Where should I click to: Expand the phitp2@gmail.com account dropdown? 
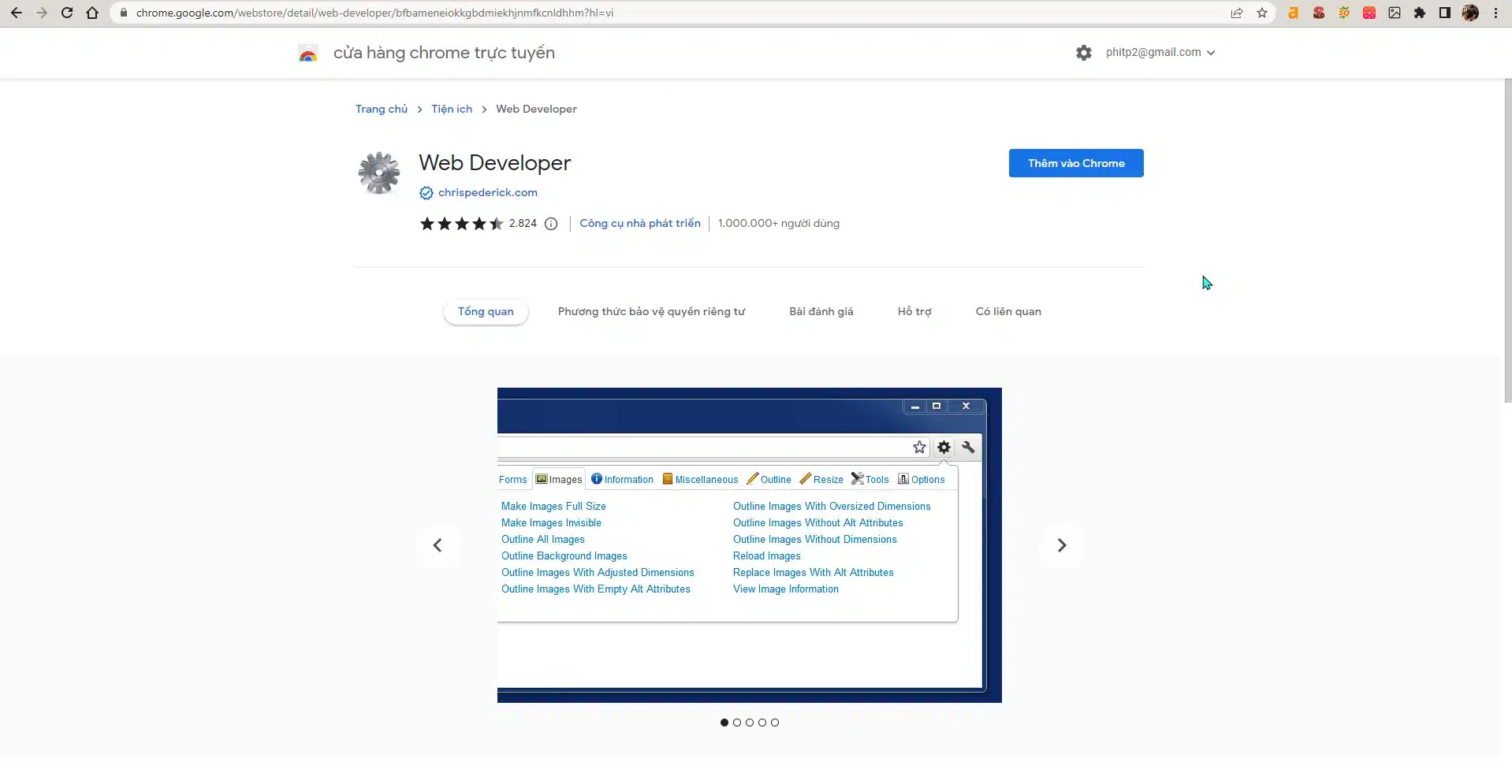pos(1160,53)
